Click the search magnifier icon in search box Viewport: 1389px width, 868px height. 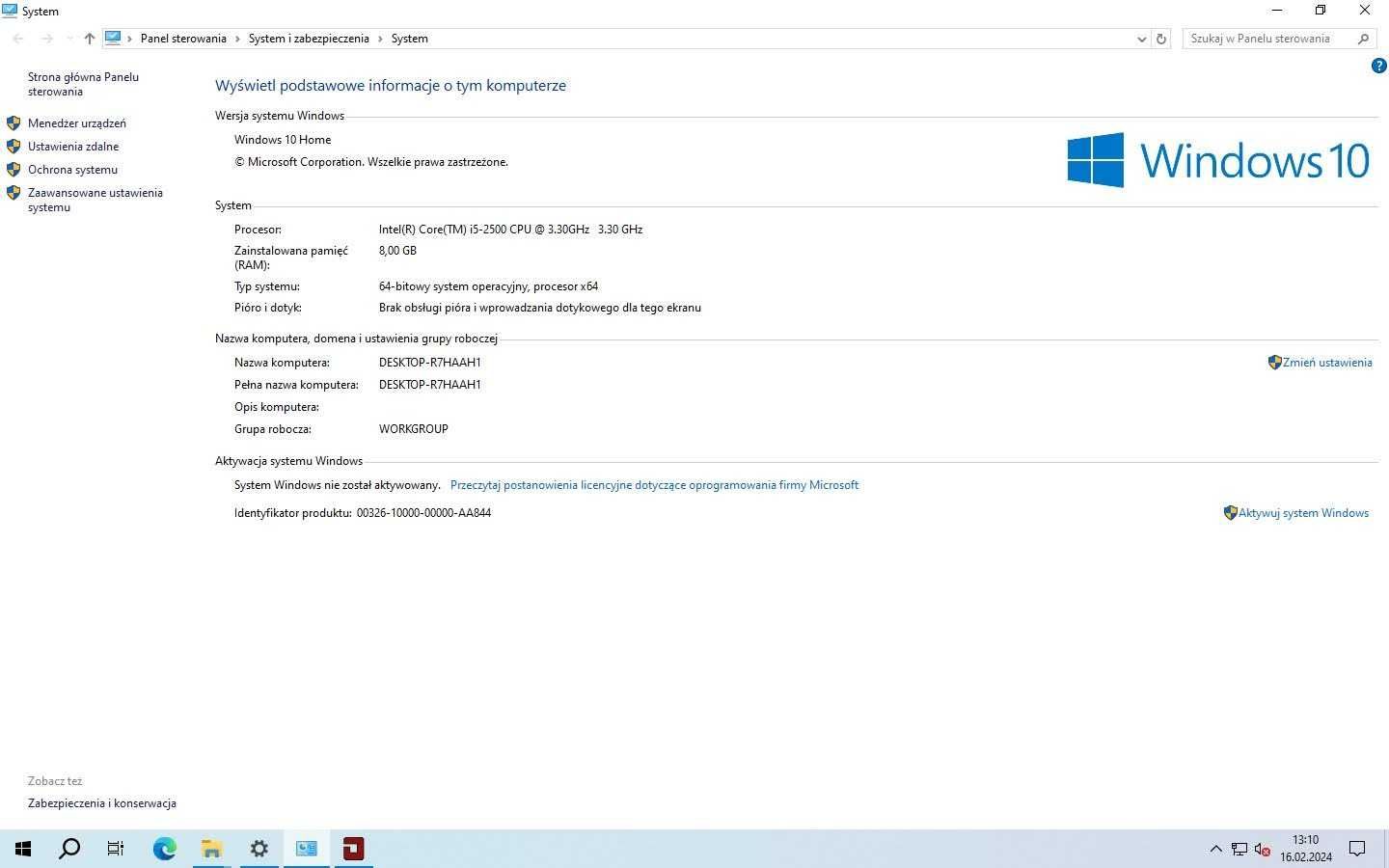pyautogui.click(x=1363, y=39)
